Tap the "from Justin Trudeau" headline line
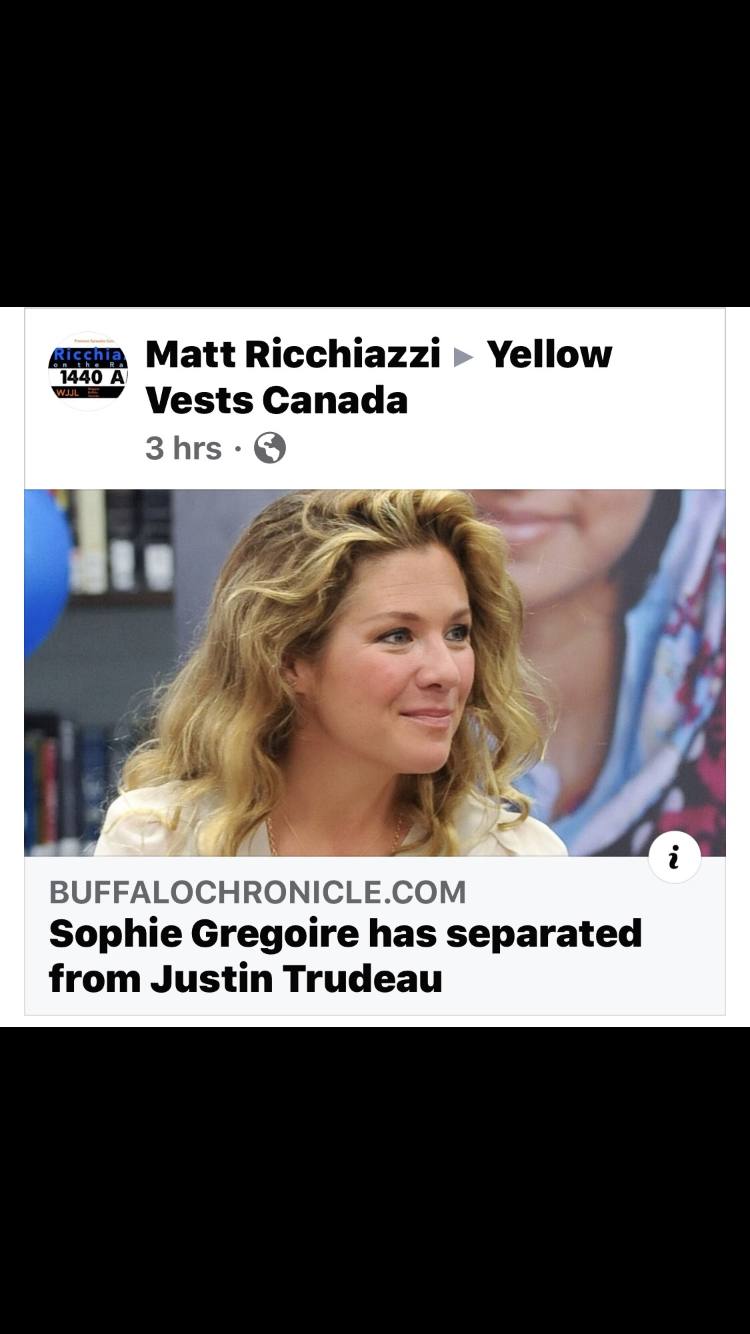 (x=245, y=978)
